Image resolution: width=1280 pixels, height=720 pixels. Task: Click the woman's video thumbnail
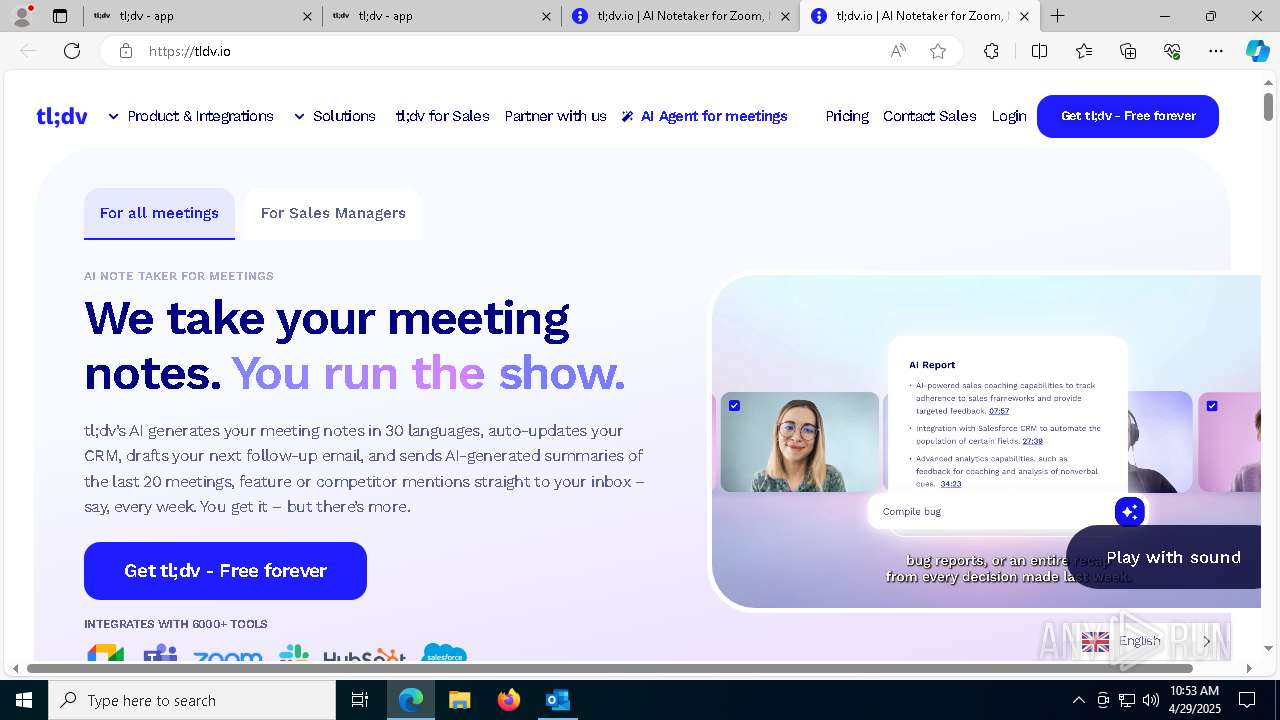(x=800, y=442)
